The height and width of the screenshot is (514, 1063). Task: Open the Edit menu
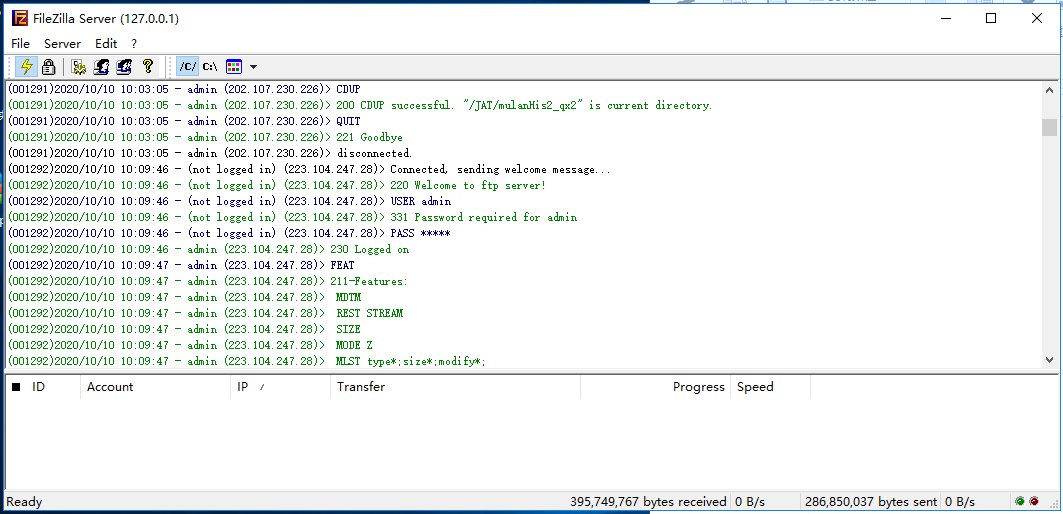tap(106, 43)
